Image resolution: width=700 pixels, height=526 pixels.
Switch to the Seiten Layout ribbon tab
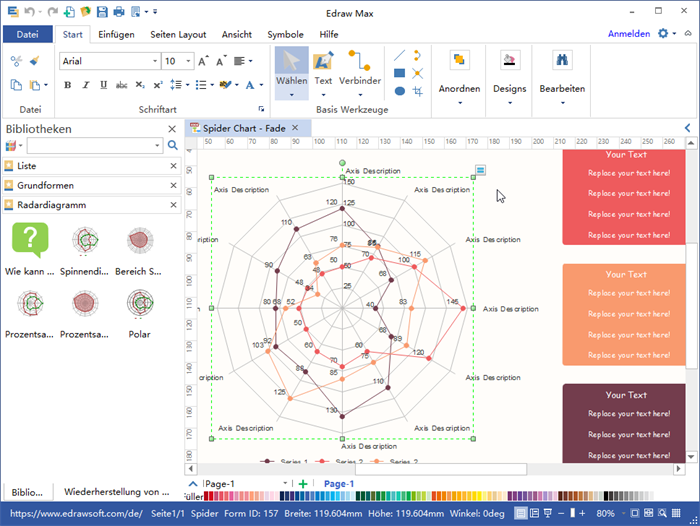point(178,34)
